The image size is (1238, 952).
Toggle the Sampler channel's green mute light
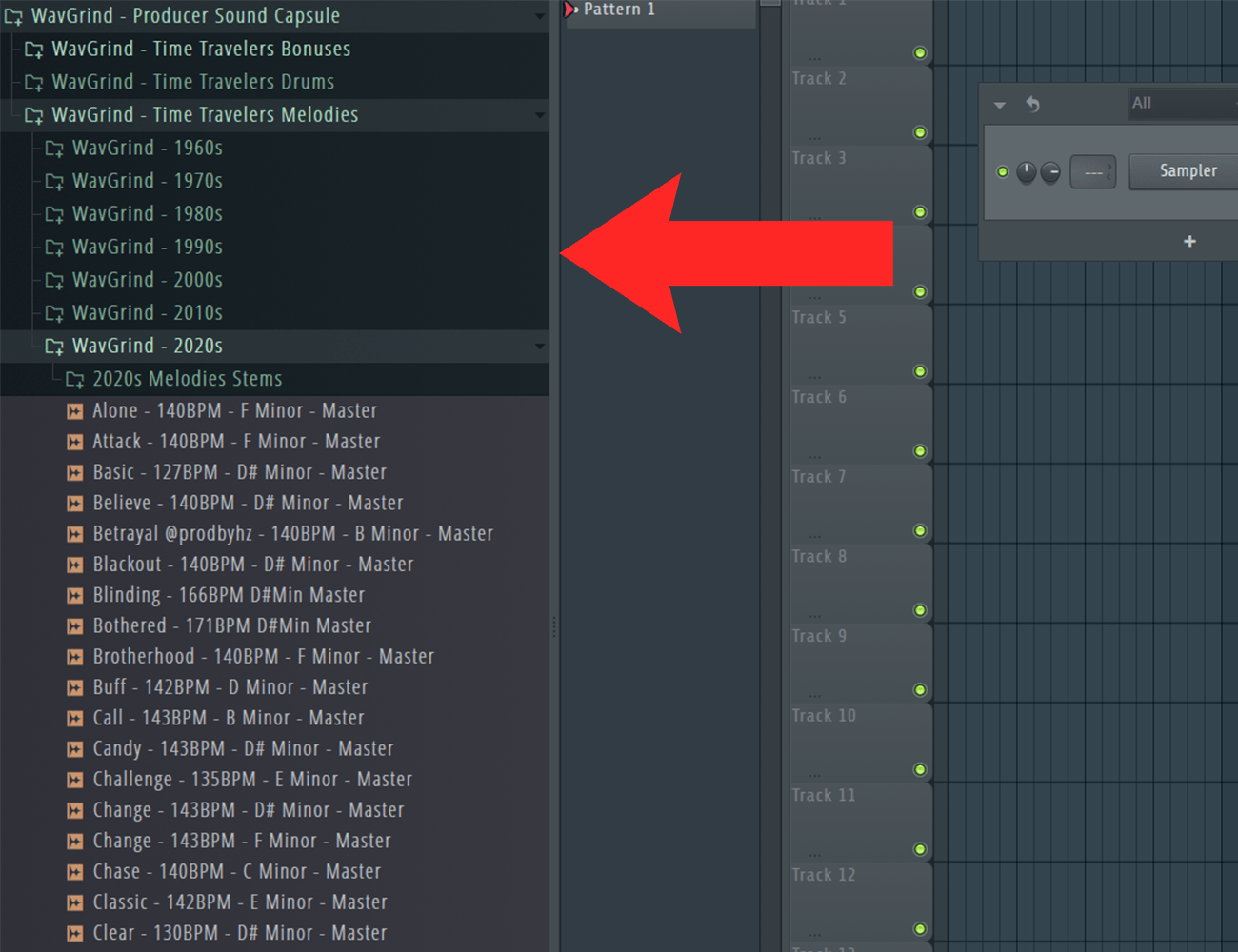click(1002, 172)
